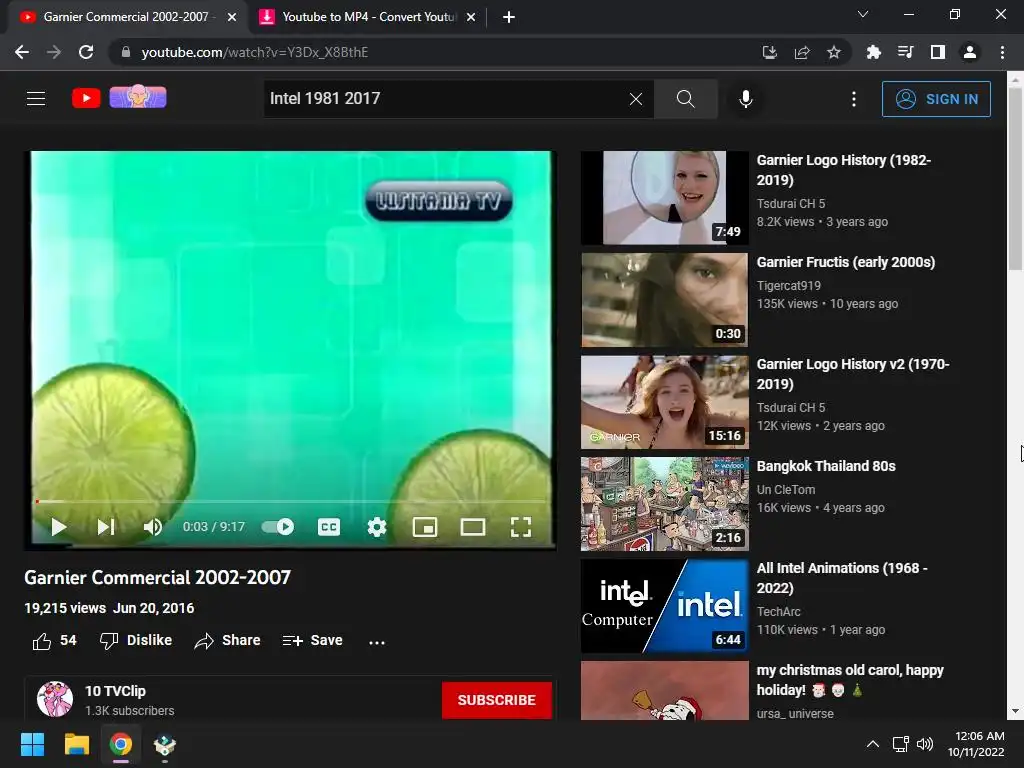The height and width of the screenshot is (768, 1024).
Task: Open media controls in Chrome toolbar
Action: click(905, 52)
